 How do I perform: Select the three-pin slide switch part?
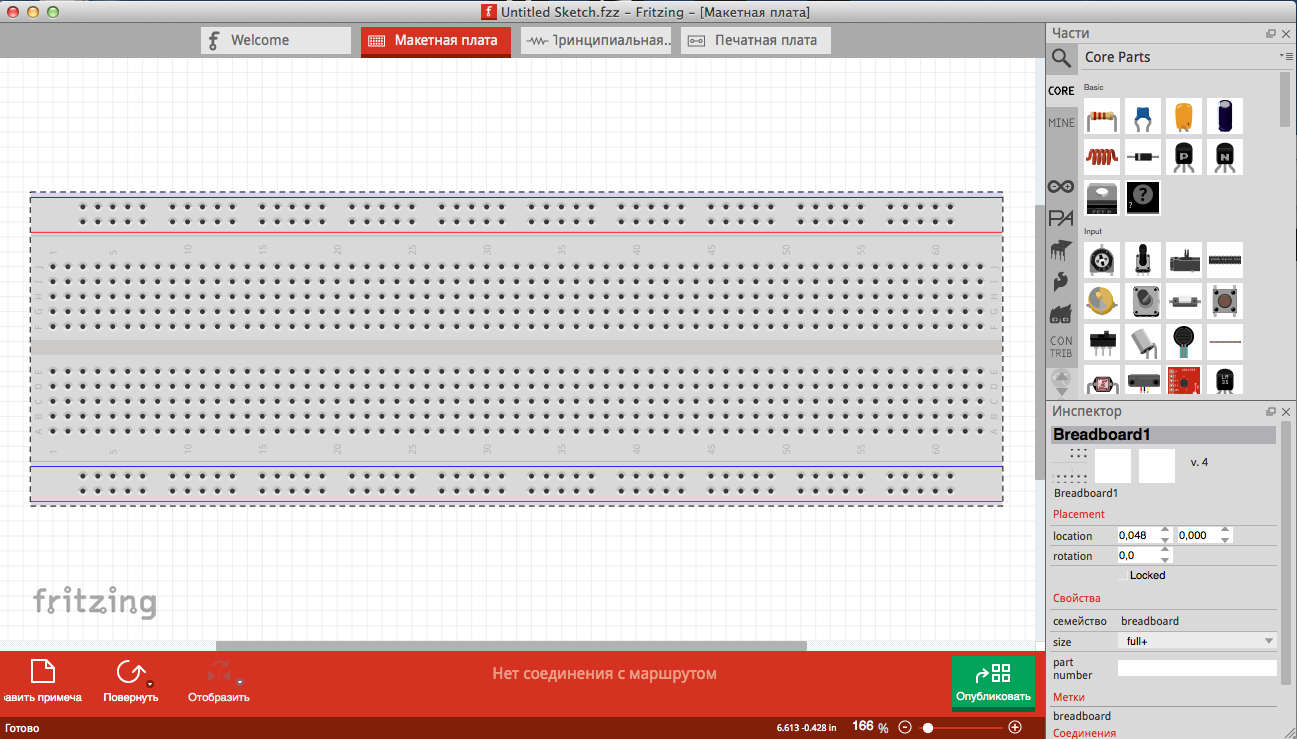click(x=1102, y=342)
